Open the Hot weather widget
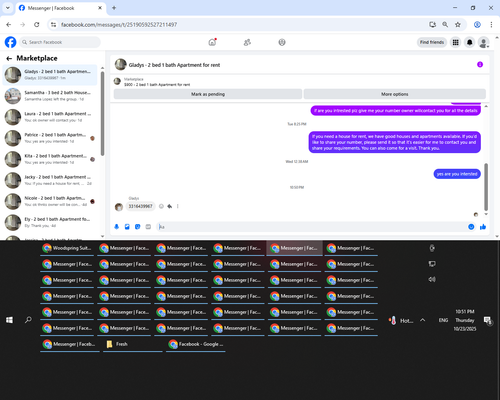The image size is (500, 400). coord(401,321)
